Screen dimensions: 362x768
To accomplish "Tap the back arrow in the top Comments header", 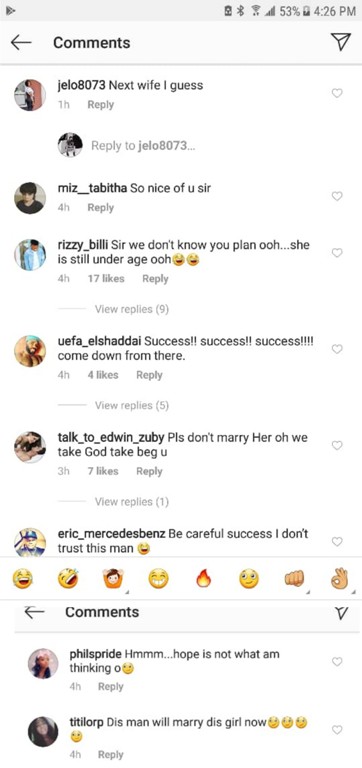I will click(x=21, y=43).
